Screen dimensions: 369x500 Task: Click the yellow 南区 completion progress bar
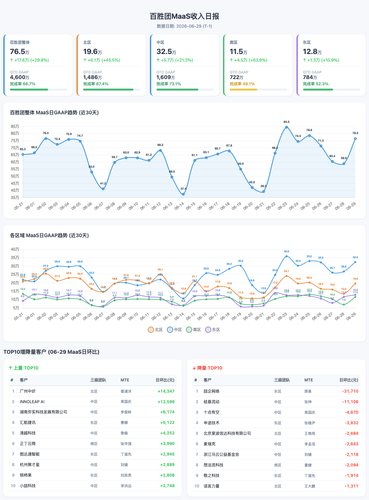click(258, 89)
